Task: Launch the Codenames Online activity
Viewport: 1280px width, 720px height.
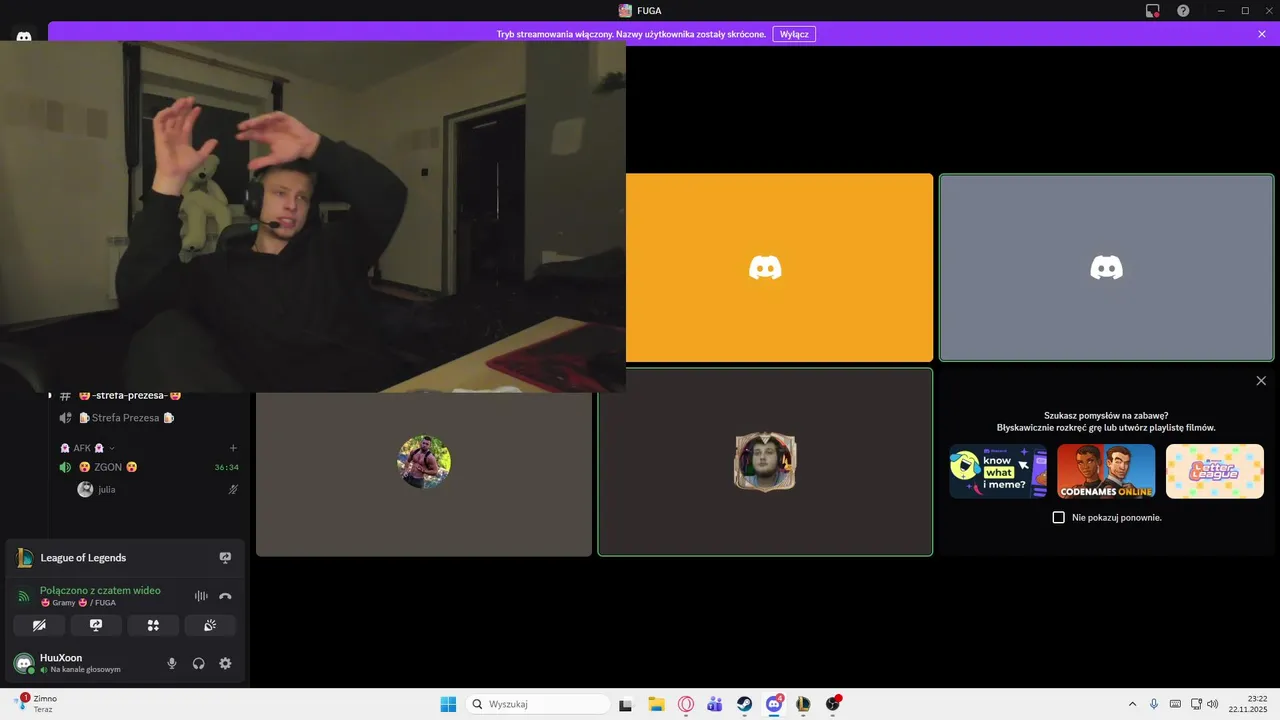Action: click(x=1106, y=471)
